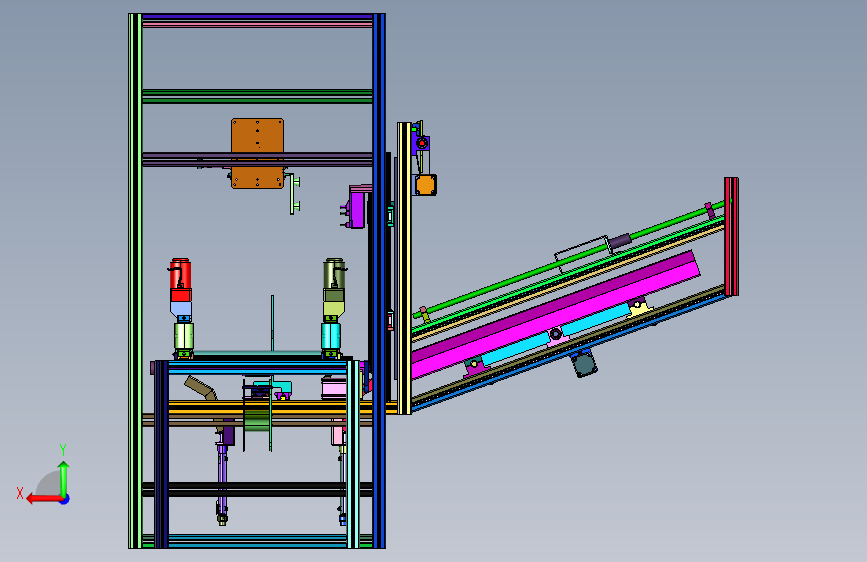Select the light green left frame column
Viewport: 867px width, 562px height.
[x=135, y=281]
